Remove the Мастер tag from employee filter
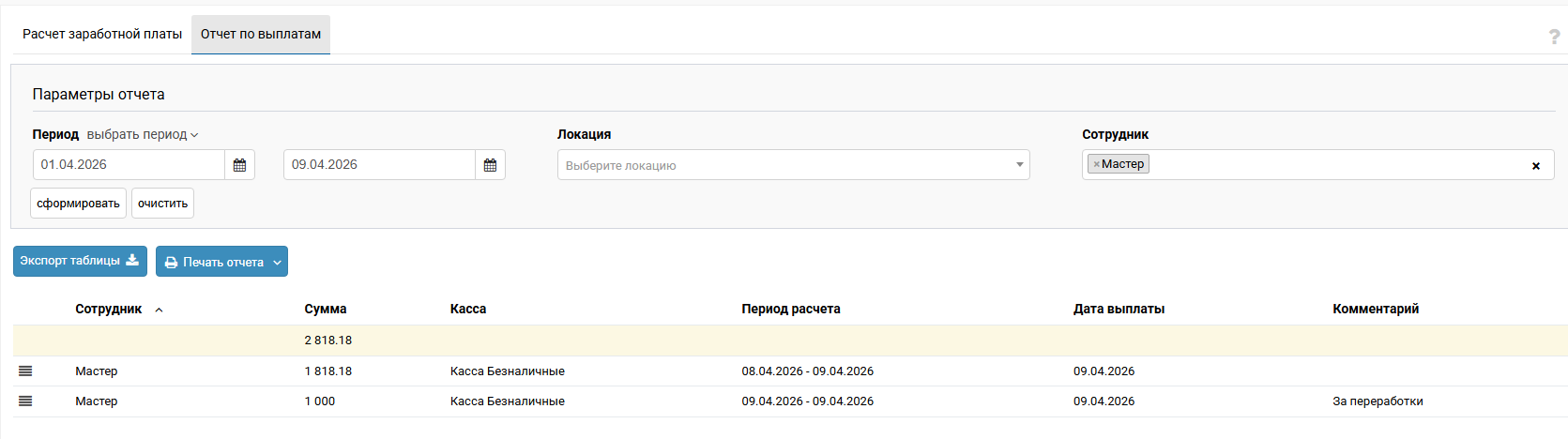 tap(1096, 164)
